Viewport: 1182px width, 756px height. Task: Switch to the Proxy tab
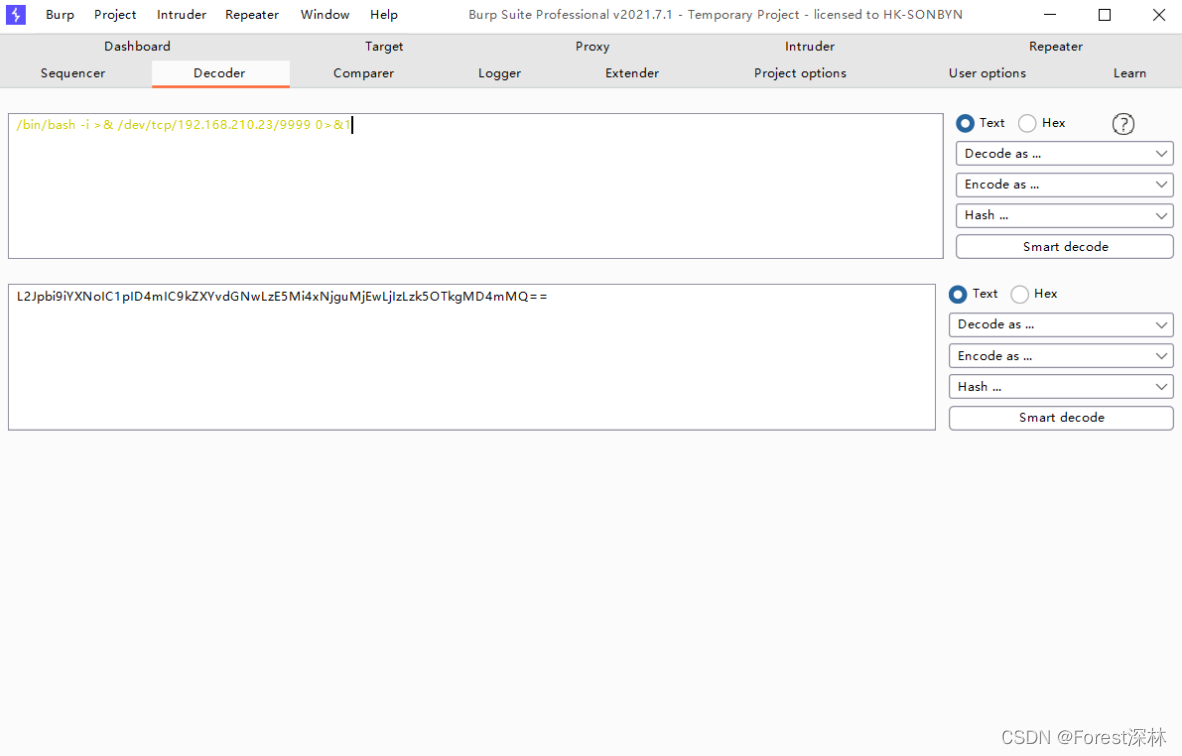(x=592, y=46)
